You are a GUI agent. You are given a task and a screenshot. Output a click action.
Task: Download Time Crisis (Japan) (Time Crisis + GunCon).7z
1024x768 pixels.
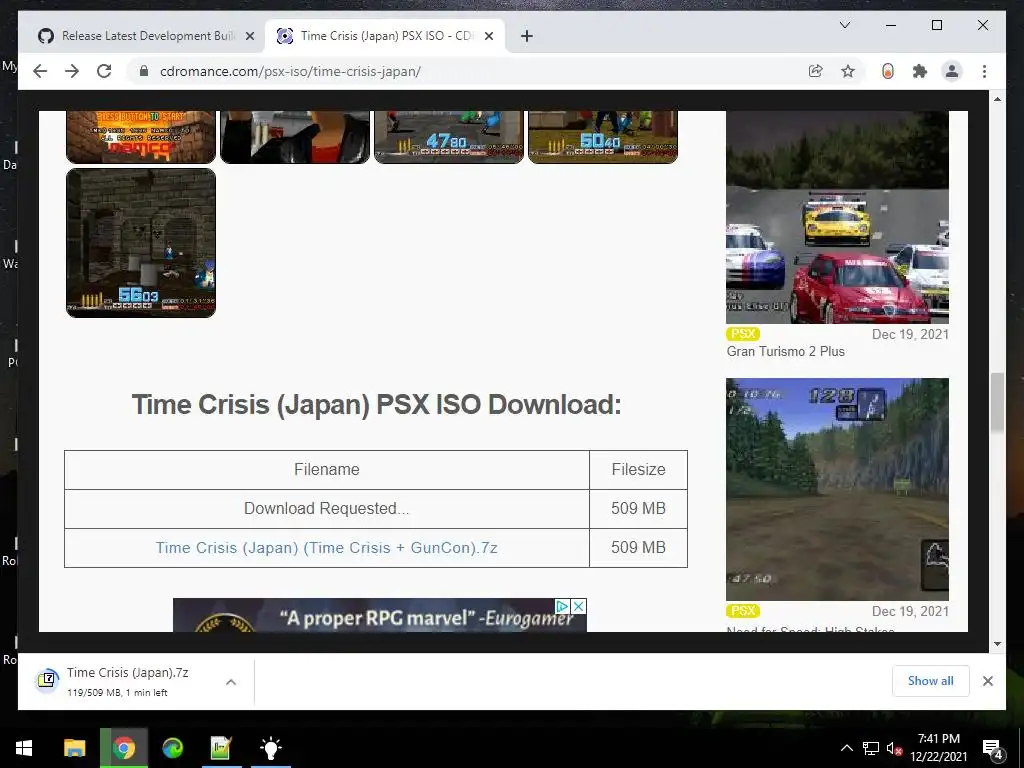click(x=327, y=547)
